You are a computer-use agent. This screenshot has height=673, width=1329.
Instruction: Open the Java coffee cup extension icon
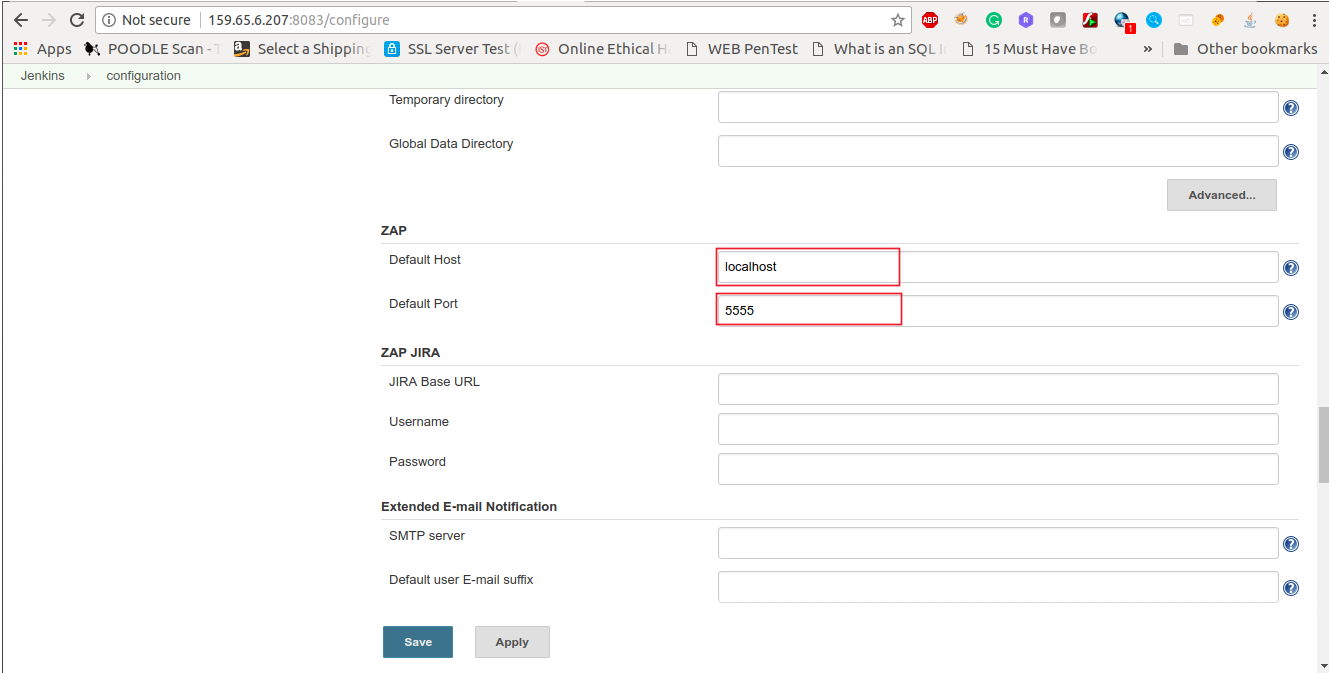1249,19
